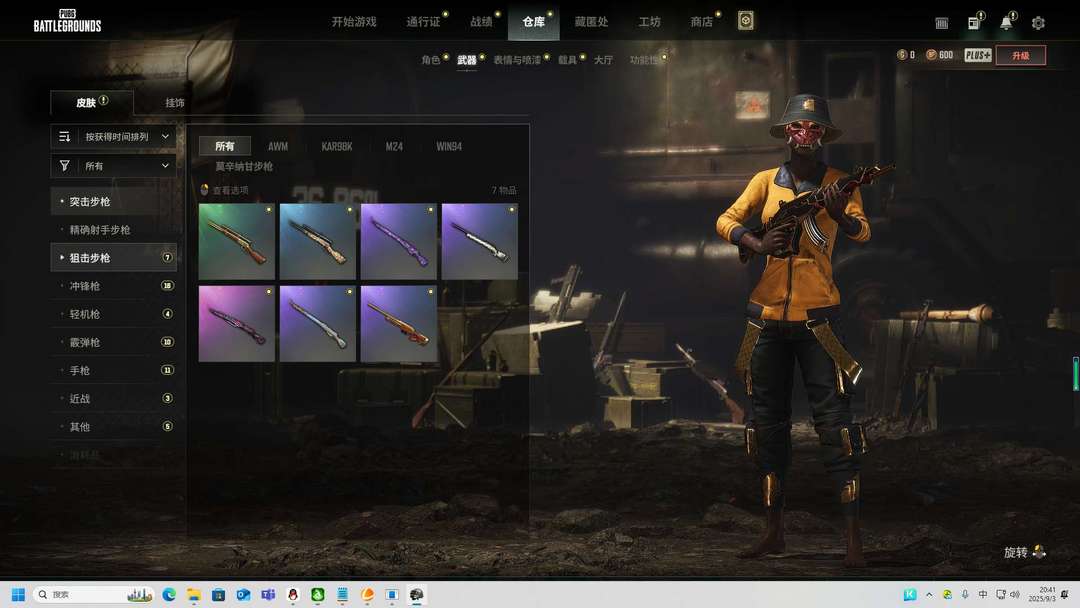This screenshot has height=608, width=1080.
Task: Click the BP coin balance showing 600
Action: (x=939, y=54)
